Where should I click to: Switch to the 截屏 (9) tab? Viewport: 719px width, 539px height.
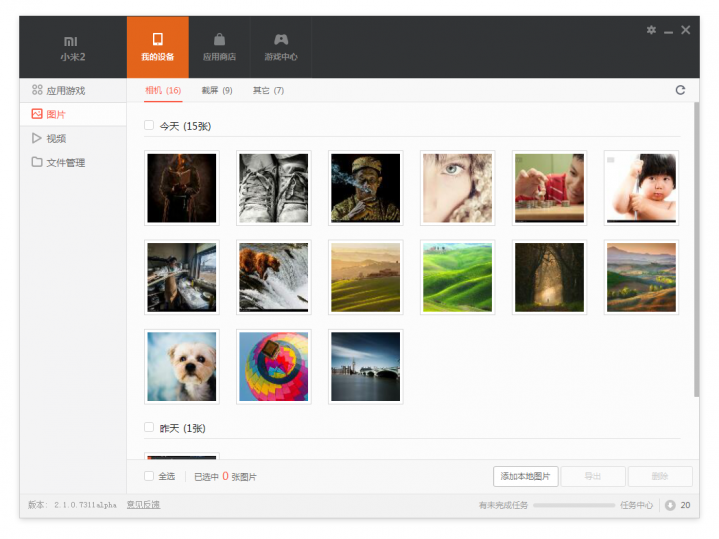pos(216,90)
